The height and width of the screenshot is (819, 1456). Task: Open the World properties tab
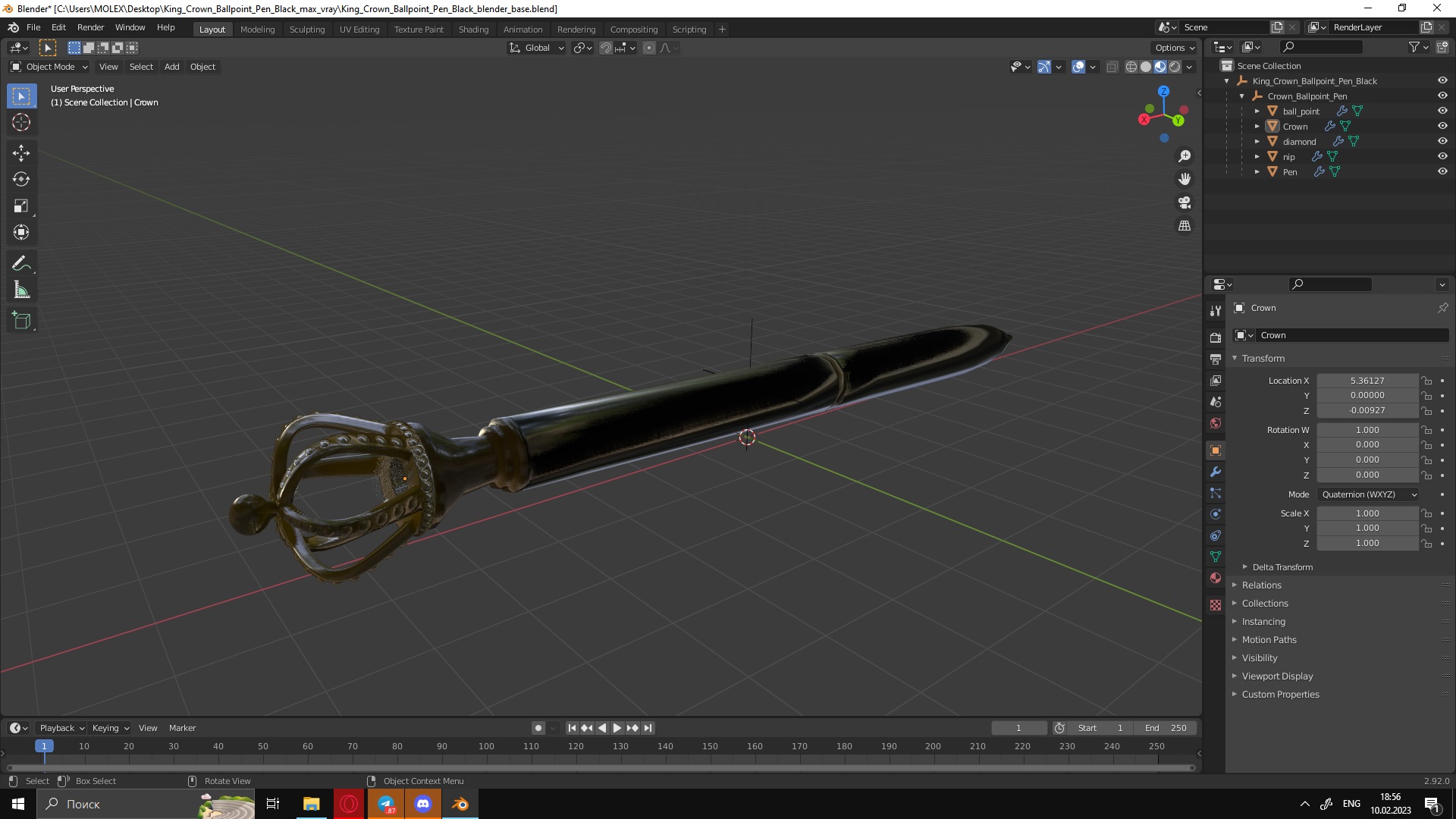click(x=1216, y=423)
